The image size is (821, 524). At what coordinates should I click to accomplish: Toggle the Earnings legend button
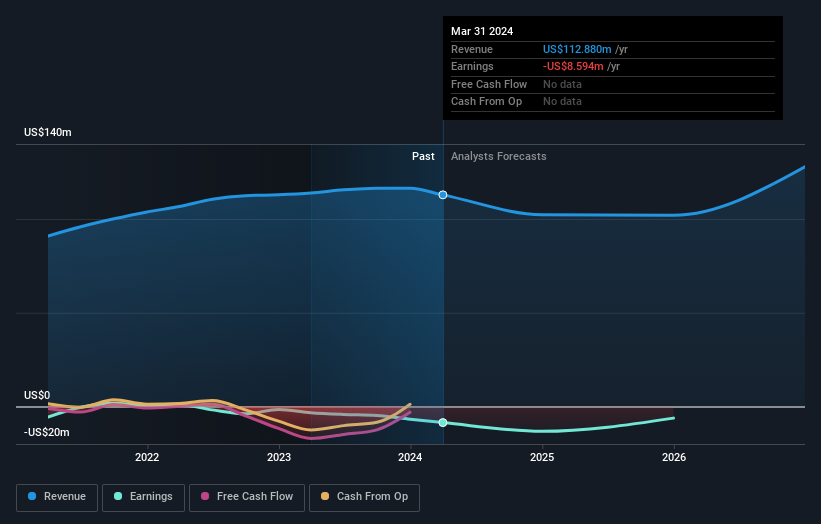click(x=143, y=497)
